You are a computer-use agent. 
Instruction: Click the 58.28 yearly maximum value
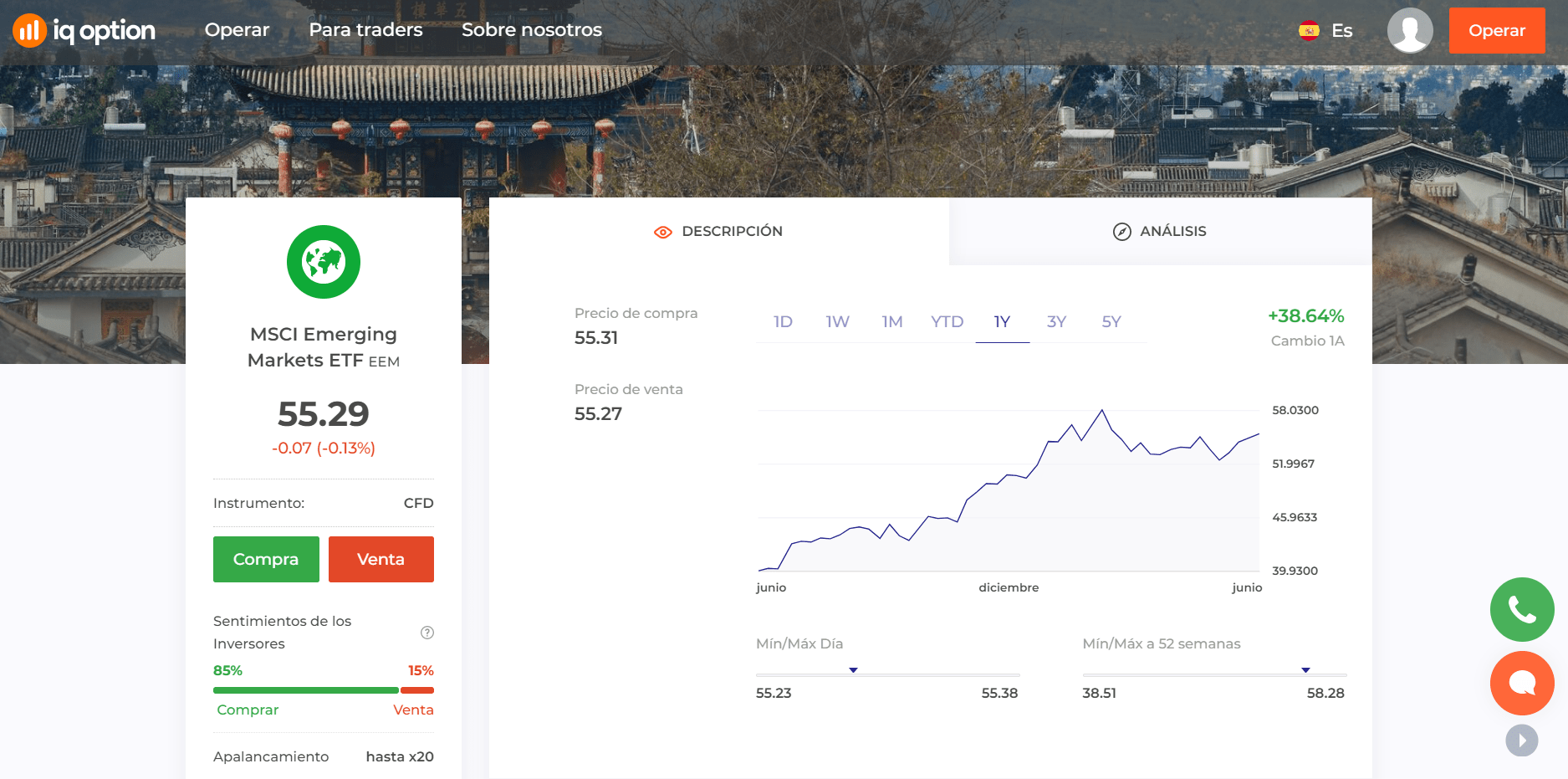(x=1325, y=693)
